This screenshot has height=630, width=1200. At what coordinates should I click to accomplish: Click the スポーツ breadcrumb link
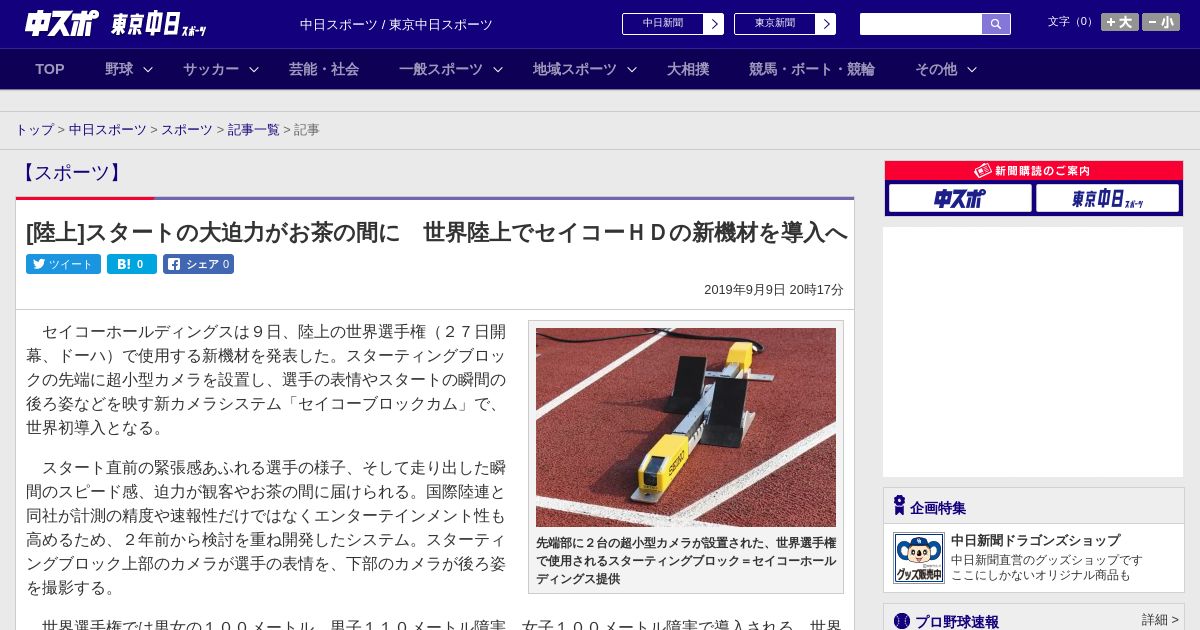coord(187,130)
